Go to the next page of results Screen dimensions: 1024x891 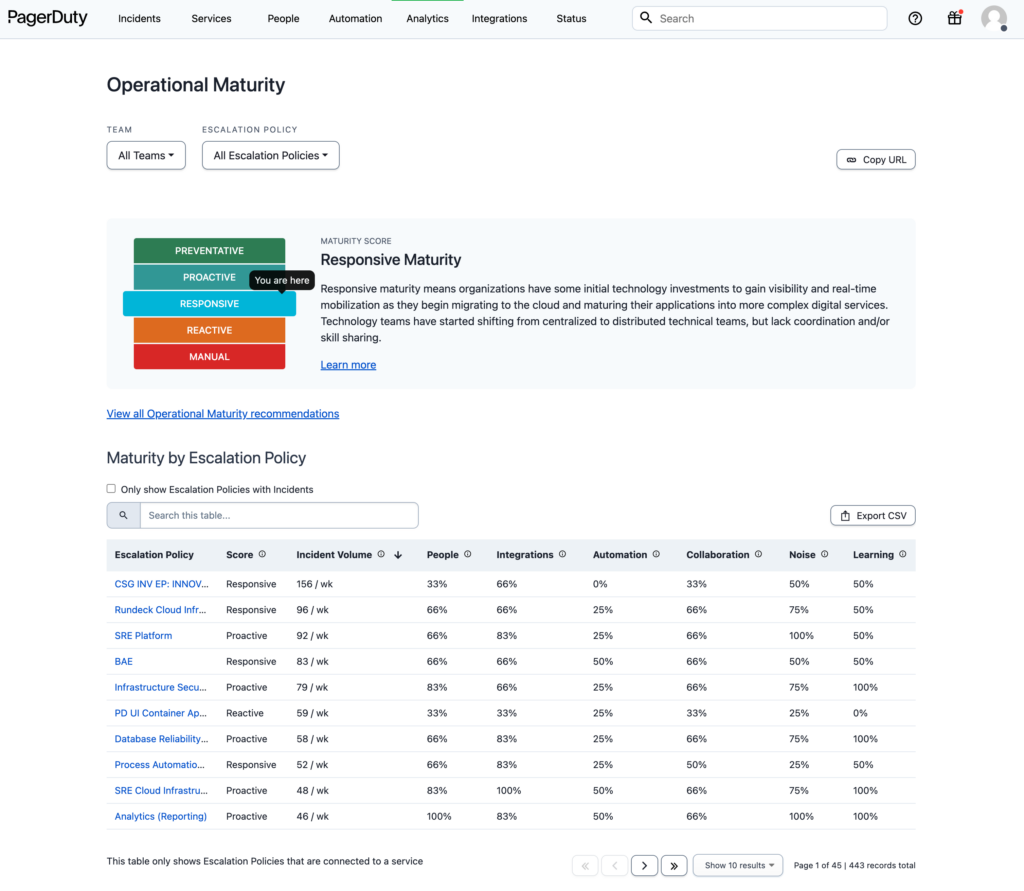[644, 865]
